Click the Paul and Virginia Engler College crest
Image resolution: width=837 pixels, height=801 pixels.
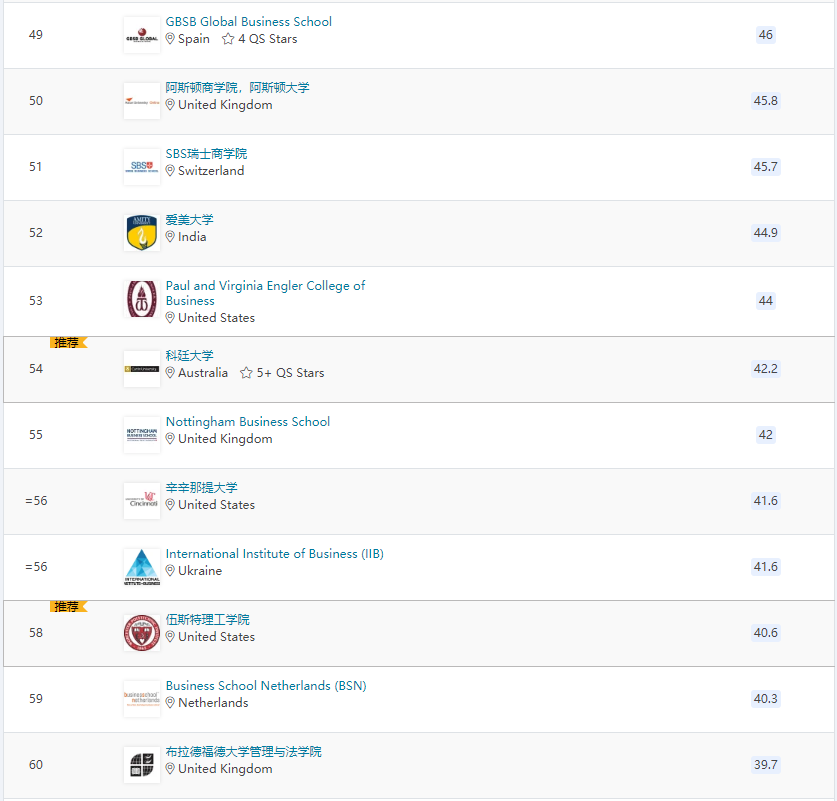[141, 299]
